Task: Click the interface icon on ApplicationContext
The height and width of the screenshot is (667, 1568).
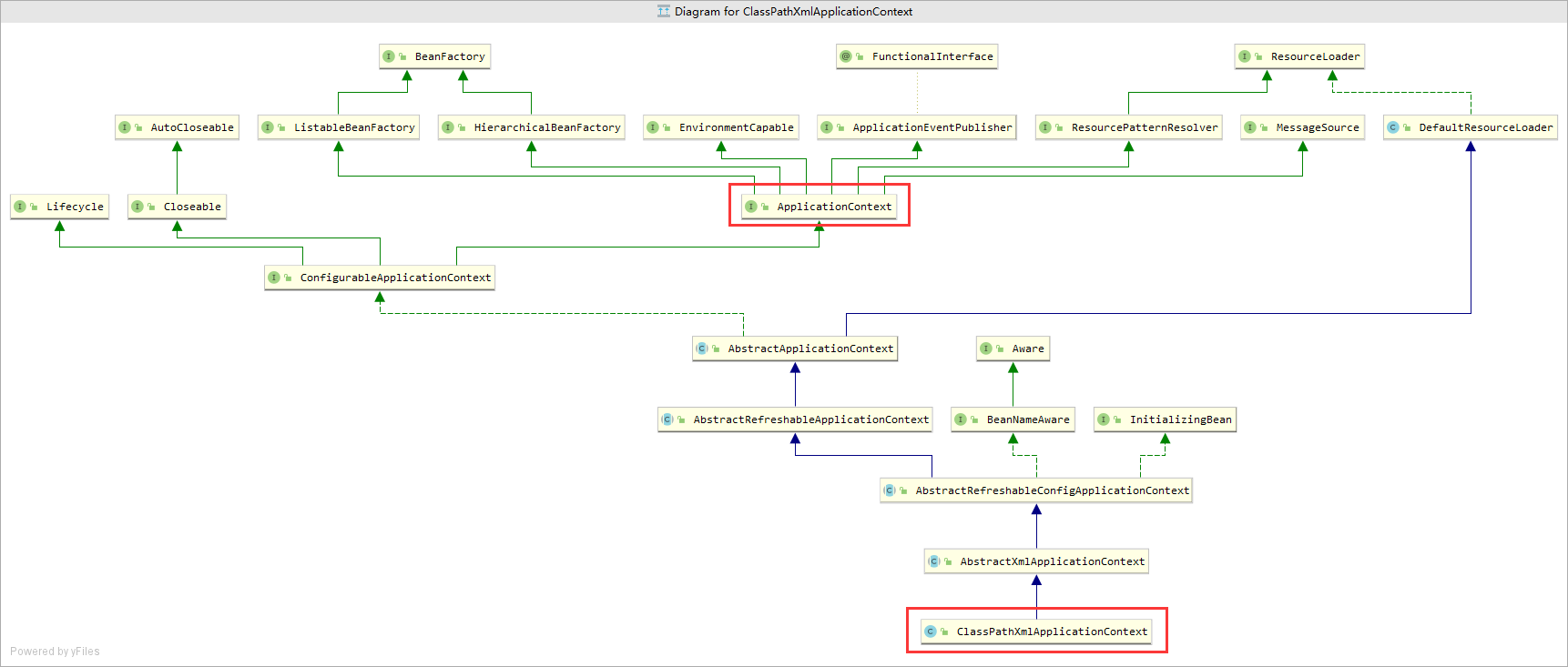Action: pos(751,207)
